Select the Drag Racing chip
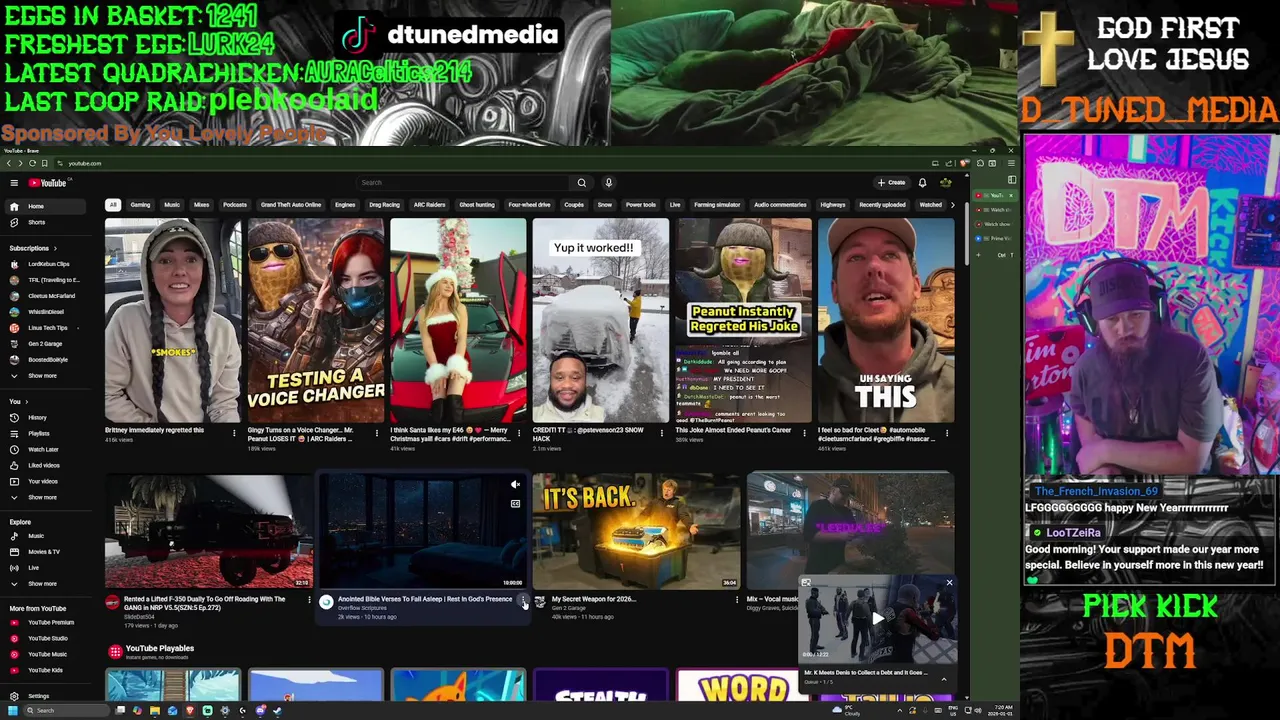This screenshot has height=720, width=1280. click(384, 205)
